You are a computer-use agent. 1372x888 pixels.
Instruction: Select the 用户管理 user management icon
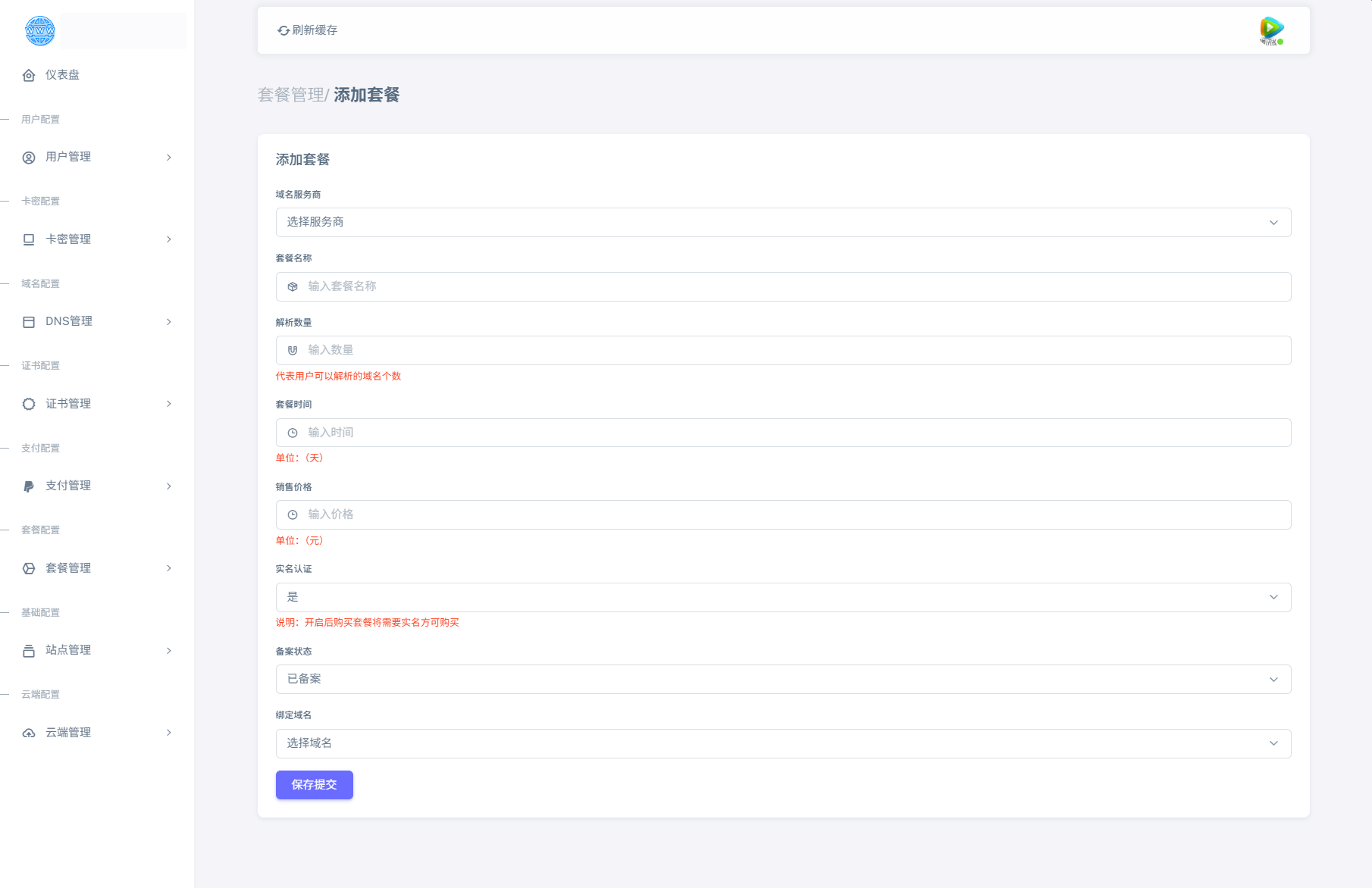(x=29, y=157)
